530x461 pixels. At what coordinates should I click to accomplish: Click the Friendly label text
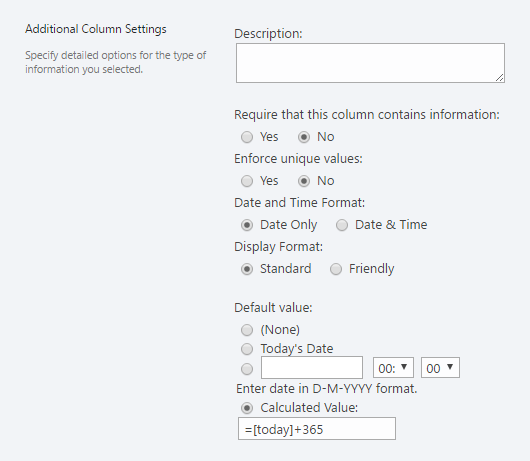pos(371,269)
